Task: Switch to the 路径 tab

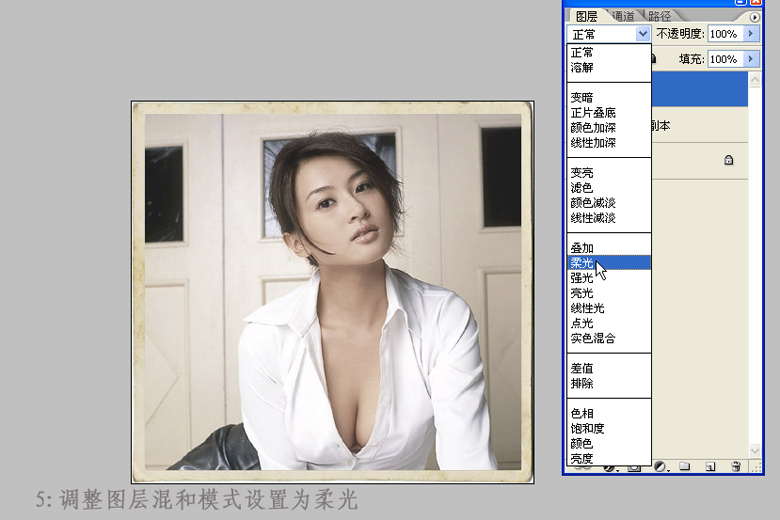Action: 660,16
